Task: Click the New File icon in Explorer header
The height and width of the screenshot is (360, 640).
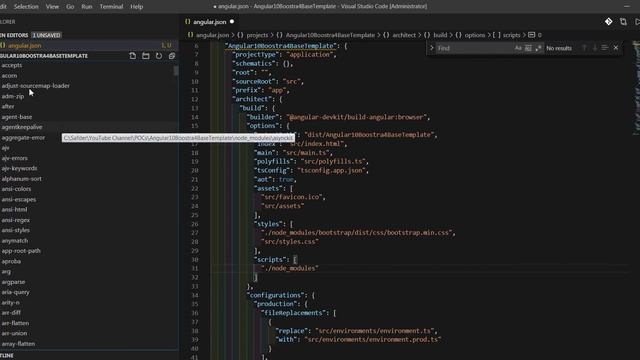Action: (133, 56)
